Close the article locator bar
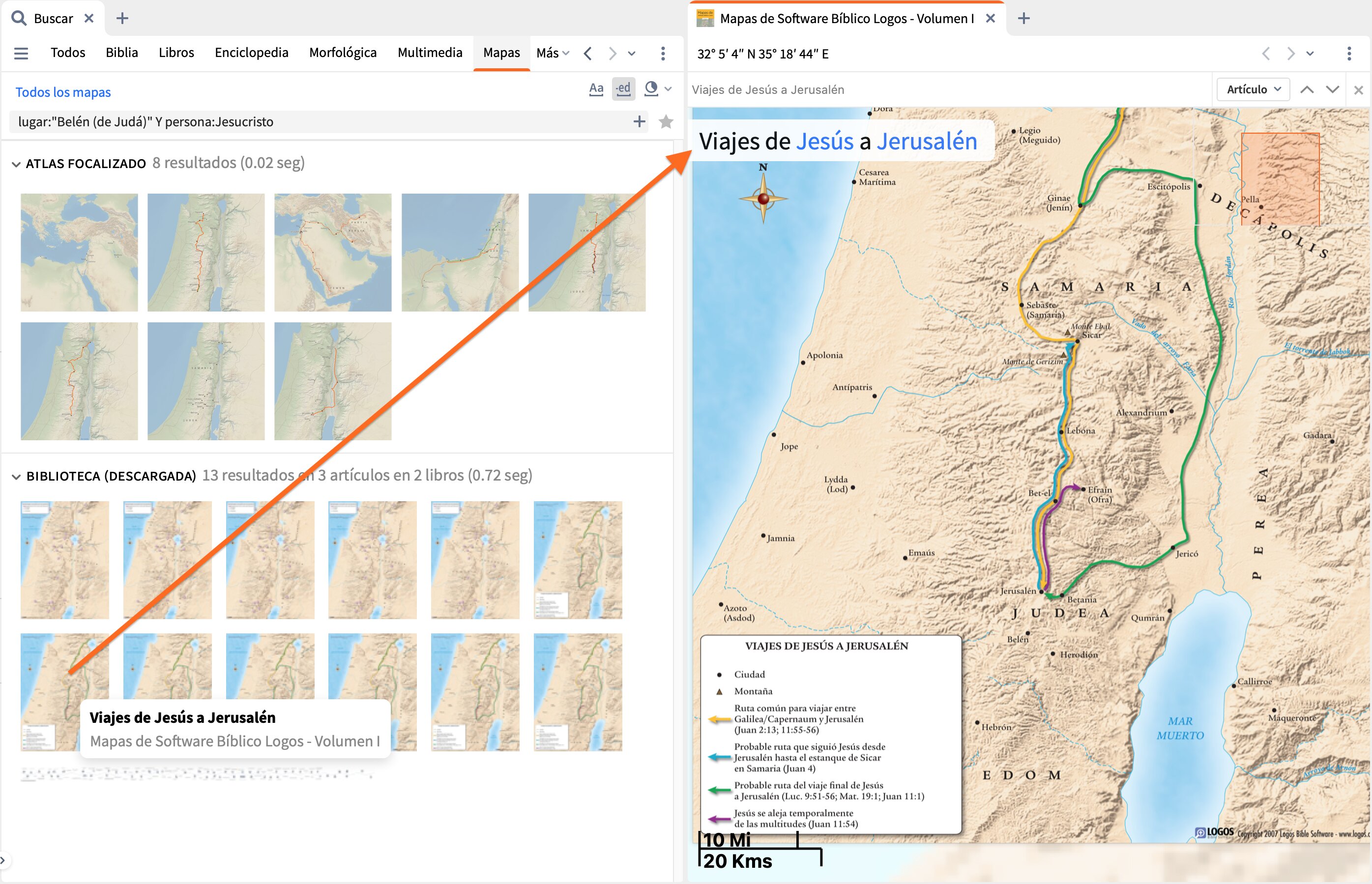The width and height of the screenshot is (1372, 884). point(1358,90)
